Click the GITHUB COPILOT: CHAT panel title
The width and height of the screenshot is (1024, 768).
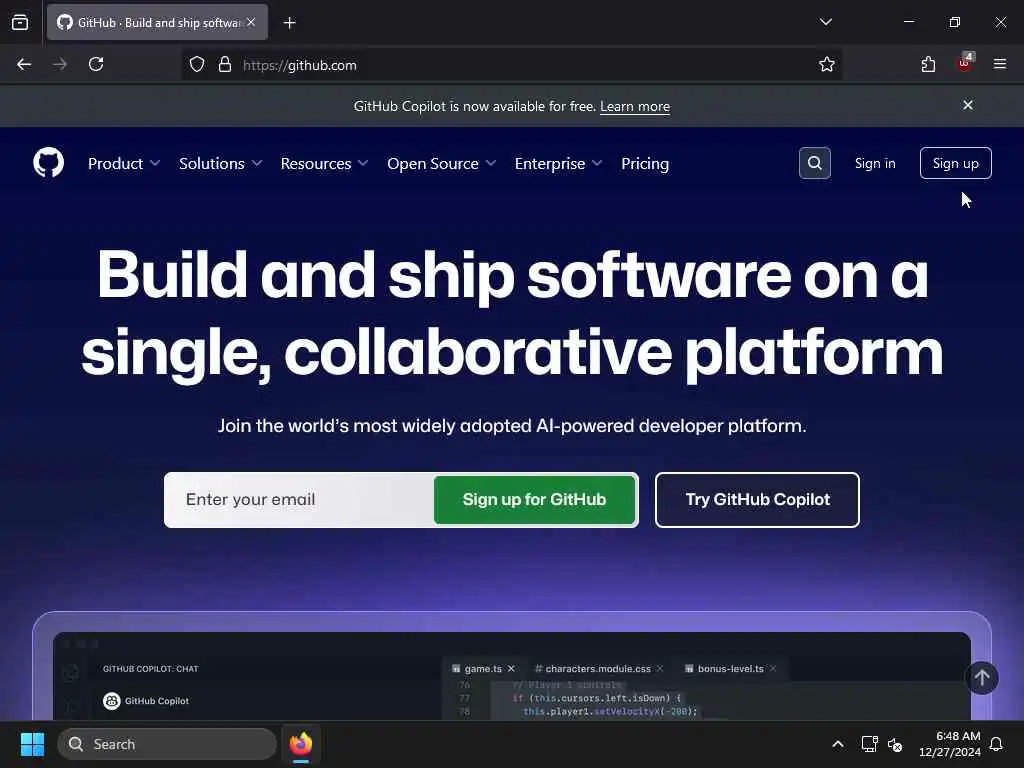tap(150, 669)
